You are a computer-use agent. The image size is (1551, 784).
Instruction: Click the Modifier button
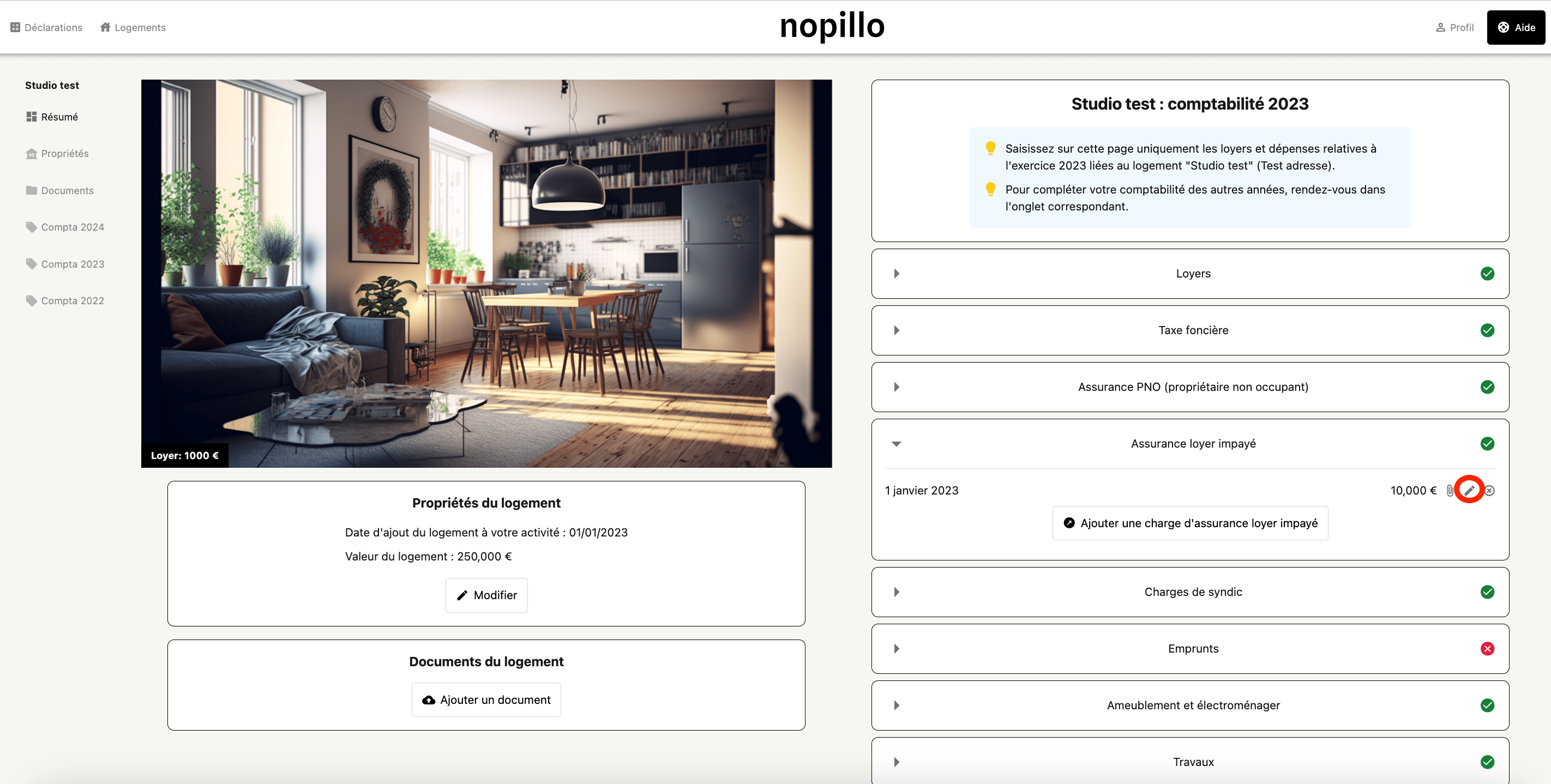pyautogui.click(x=486, y=595)
